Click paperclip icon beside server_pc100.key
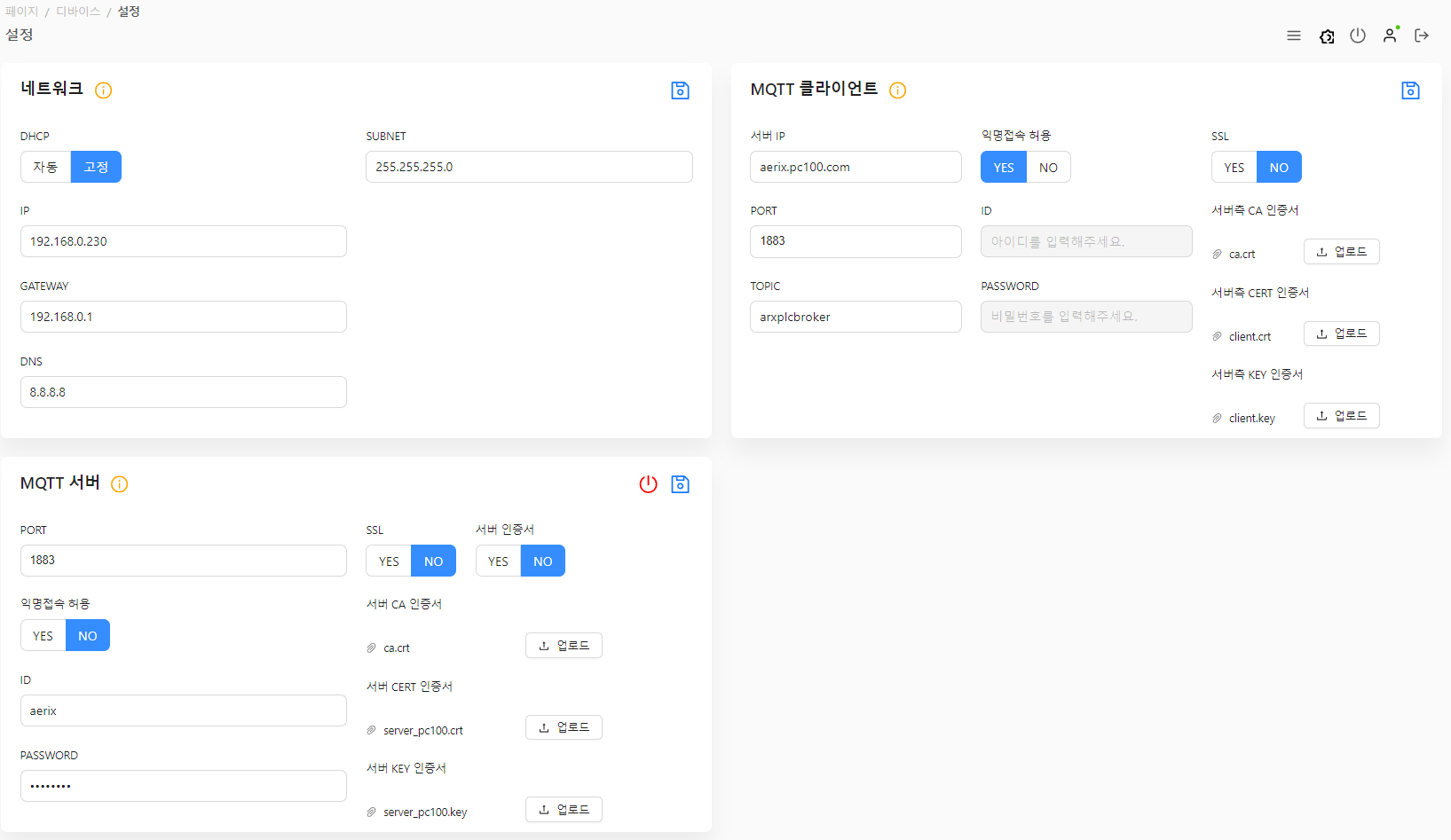This screenshot has height=840, width=1451. click(372, 813)
